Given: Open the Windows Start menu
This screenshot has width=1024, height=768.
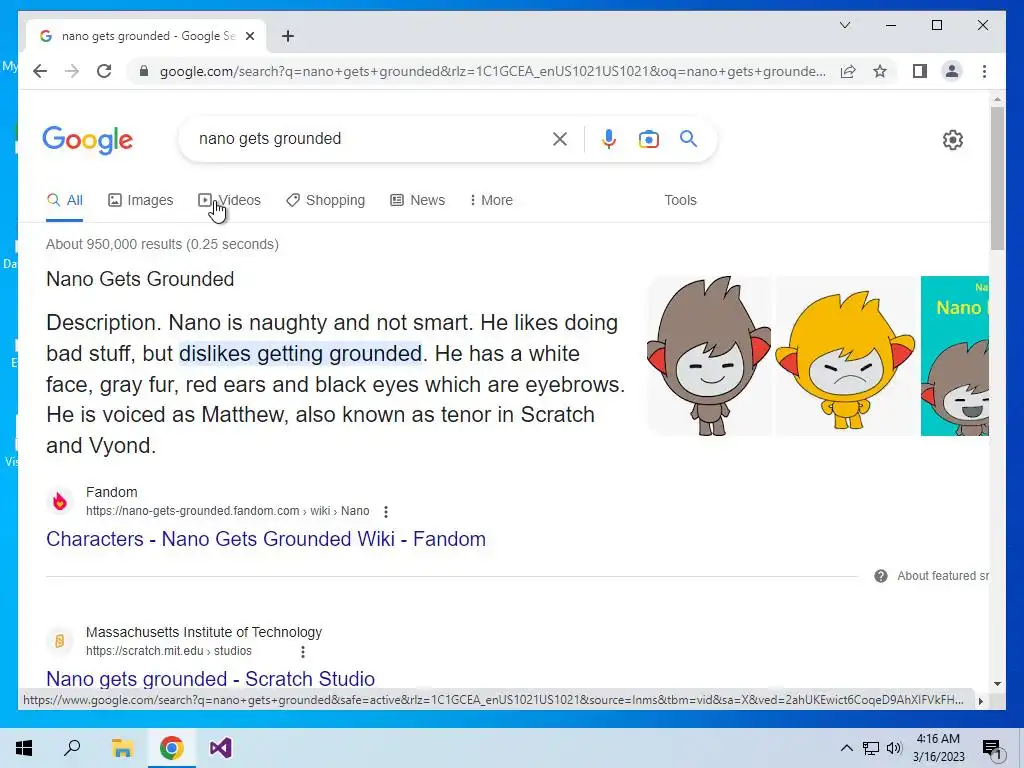Looking at the screenshot, I should 24,748.
